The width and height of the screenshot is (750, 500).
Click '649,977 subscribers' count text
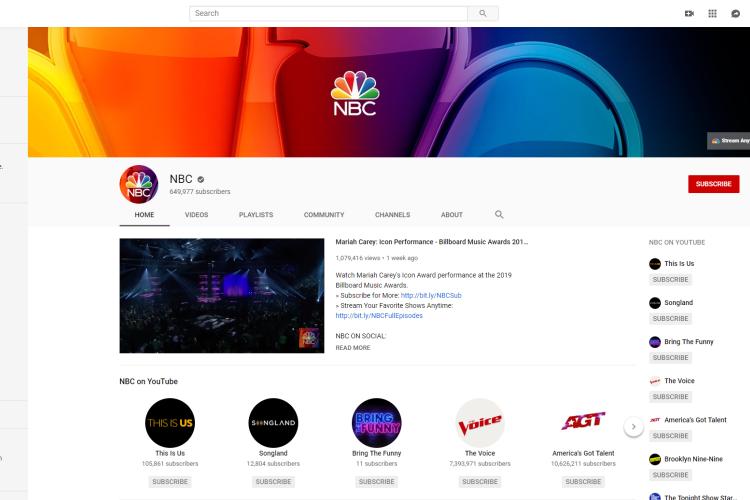click(200, 192)
